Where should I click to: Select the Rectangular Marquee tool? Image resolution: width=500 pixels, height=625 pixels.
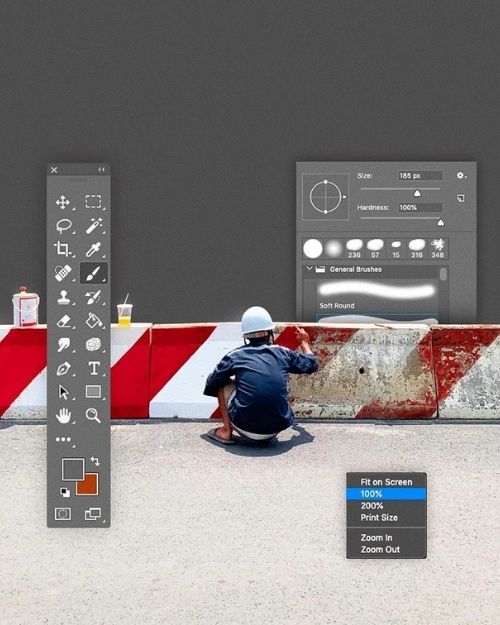click(93, 202)
